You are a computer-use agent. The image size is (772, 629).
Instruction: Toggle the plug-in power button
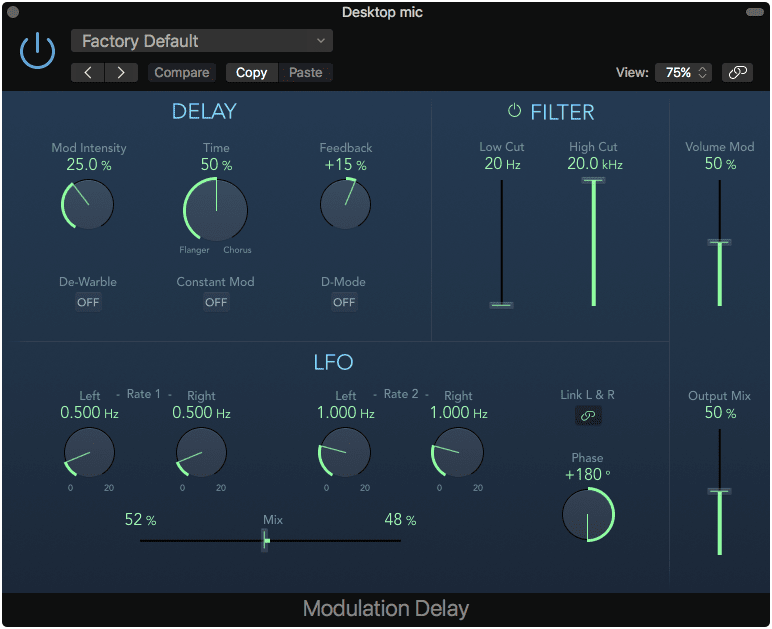pyautogui.click(x=37, y=51)
